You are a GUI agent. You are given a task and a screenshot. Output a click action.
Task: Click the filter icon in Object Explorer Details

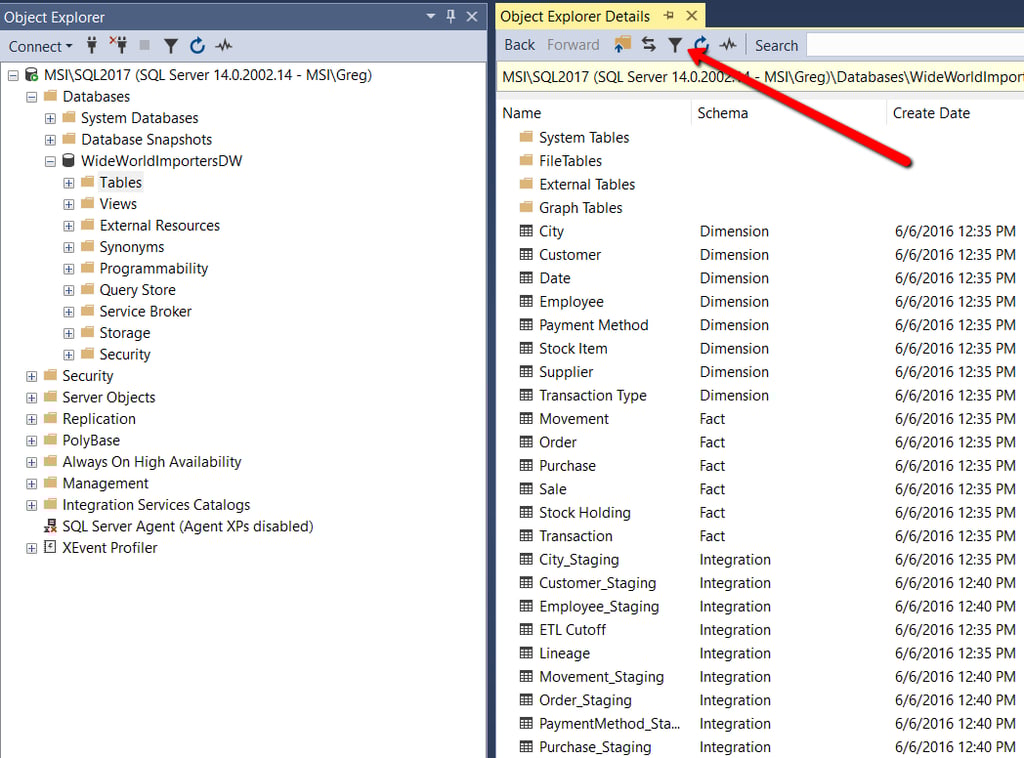click(x=675, y=45)
